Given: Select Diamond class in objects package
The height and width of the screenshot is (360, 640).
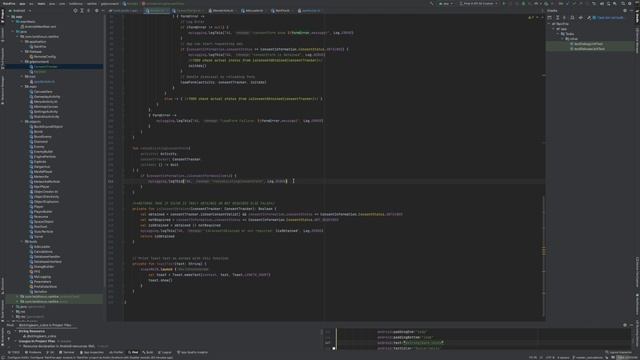Looking at the screenshot, I should coord(39,142).
